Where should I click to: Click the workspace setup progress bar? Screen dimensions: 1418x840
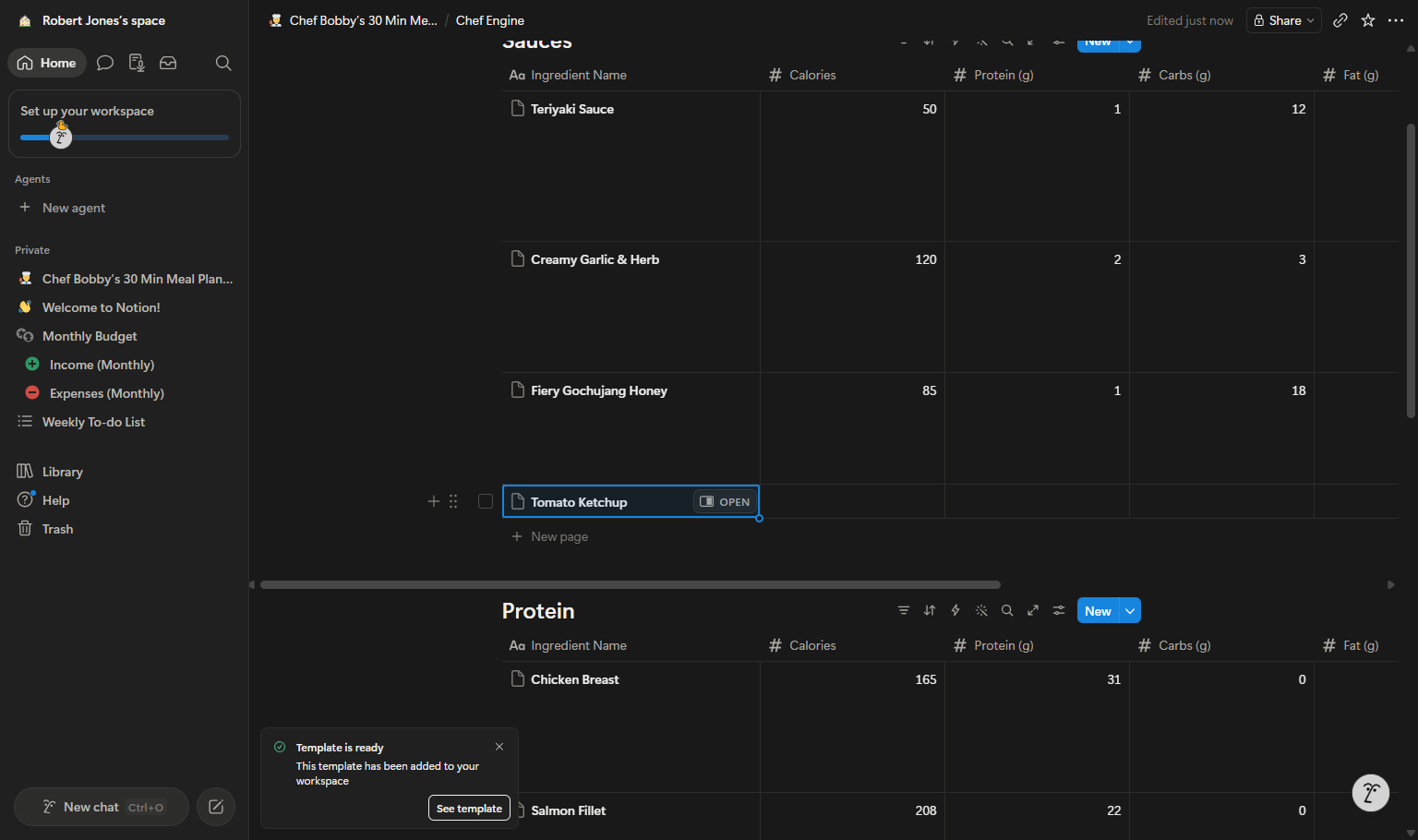(125, 138)
